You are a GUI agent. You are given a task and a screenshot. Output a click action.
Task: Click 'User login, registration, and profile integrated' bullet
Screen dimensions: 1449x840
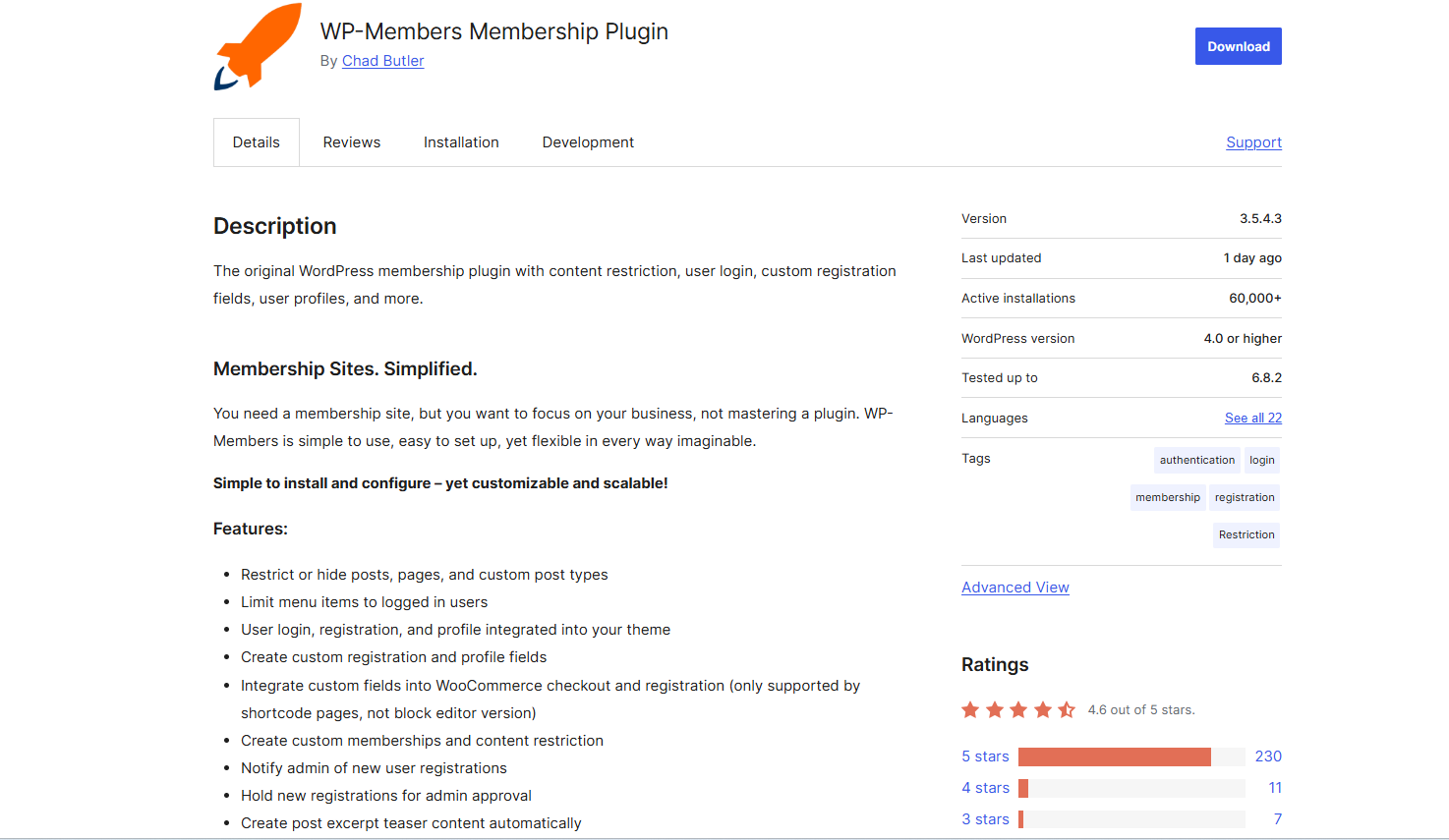pyautogui.click(x=456, y=630)
